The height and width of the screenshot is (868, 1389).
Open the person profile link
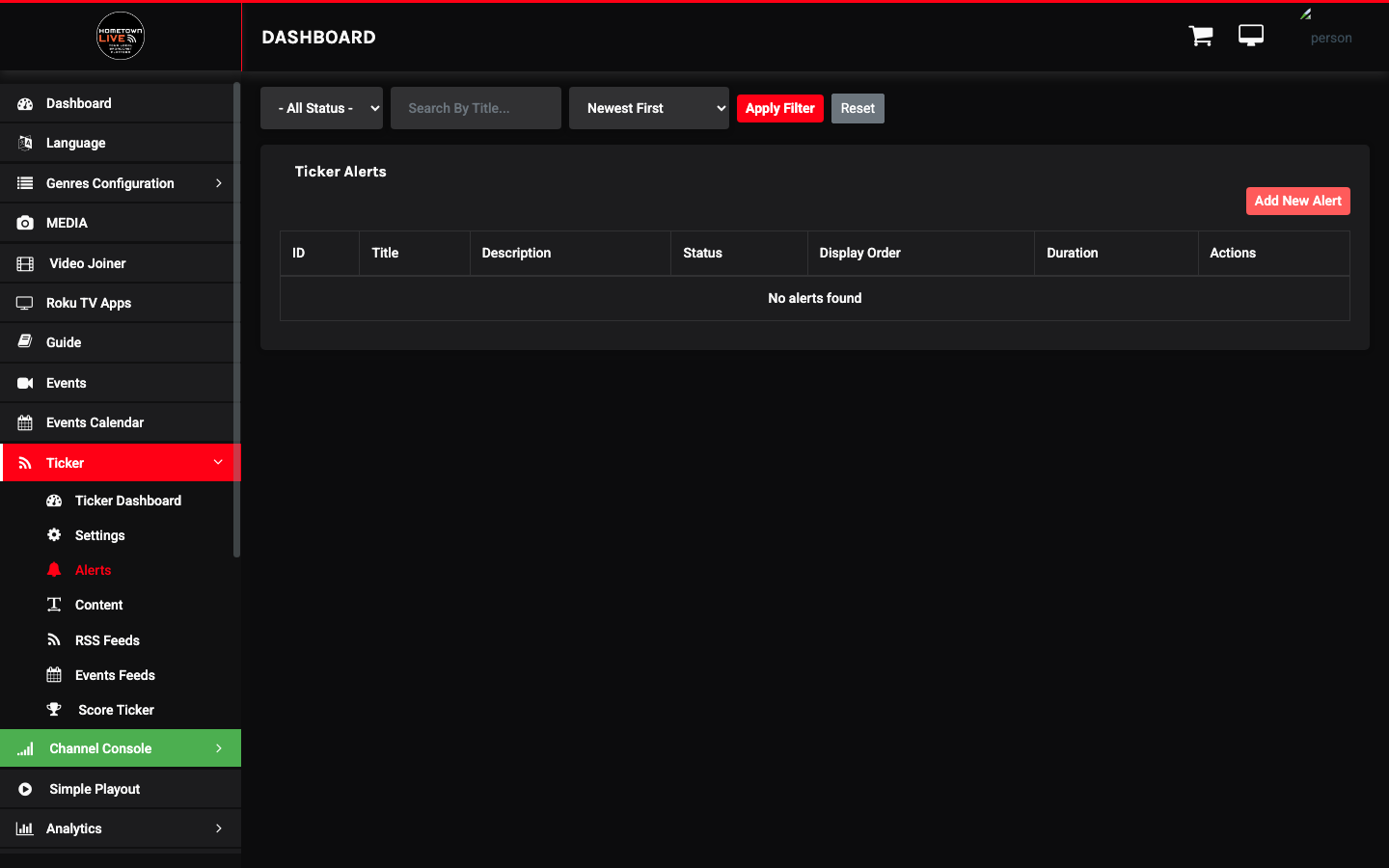click(x=1331, y=38)
